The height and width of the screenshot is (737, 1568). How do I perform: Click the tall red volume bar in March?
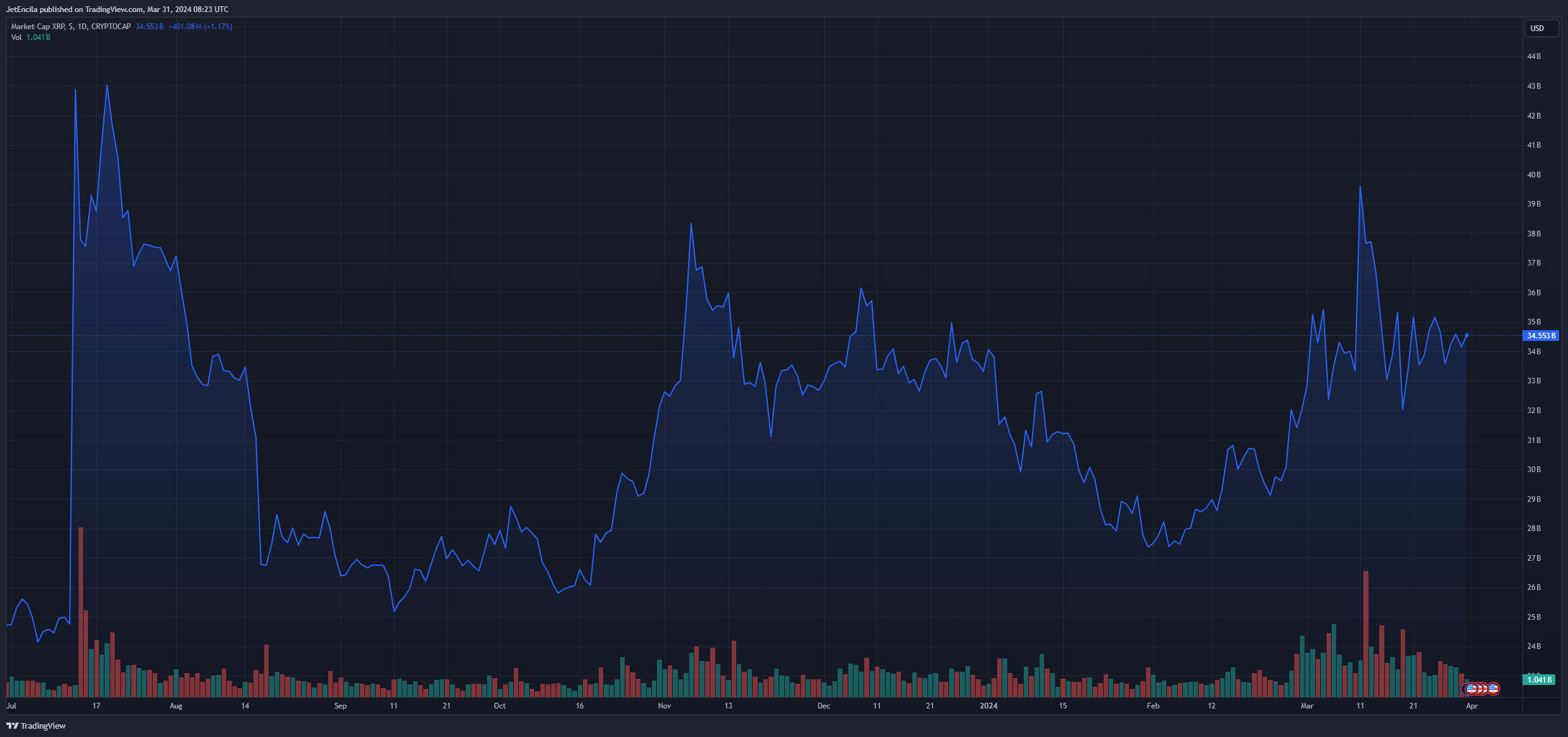click(x=1365, y=634)
